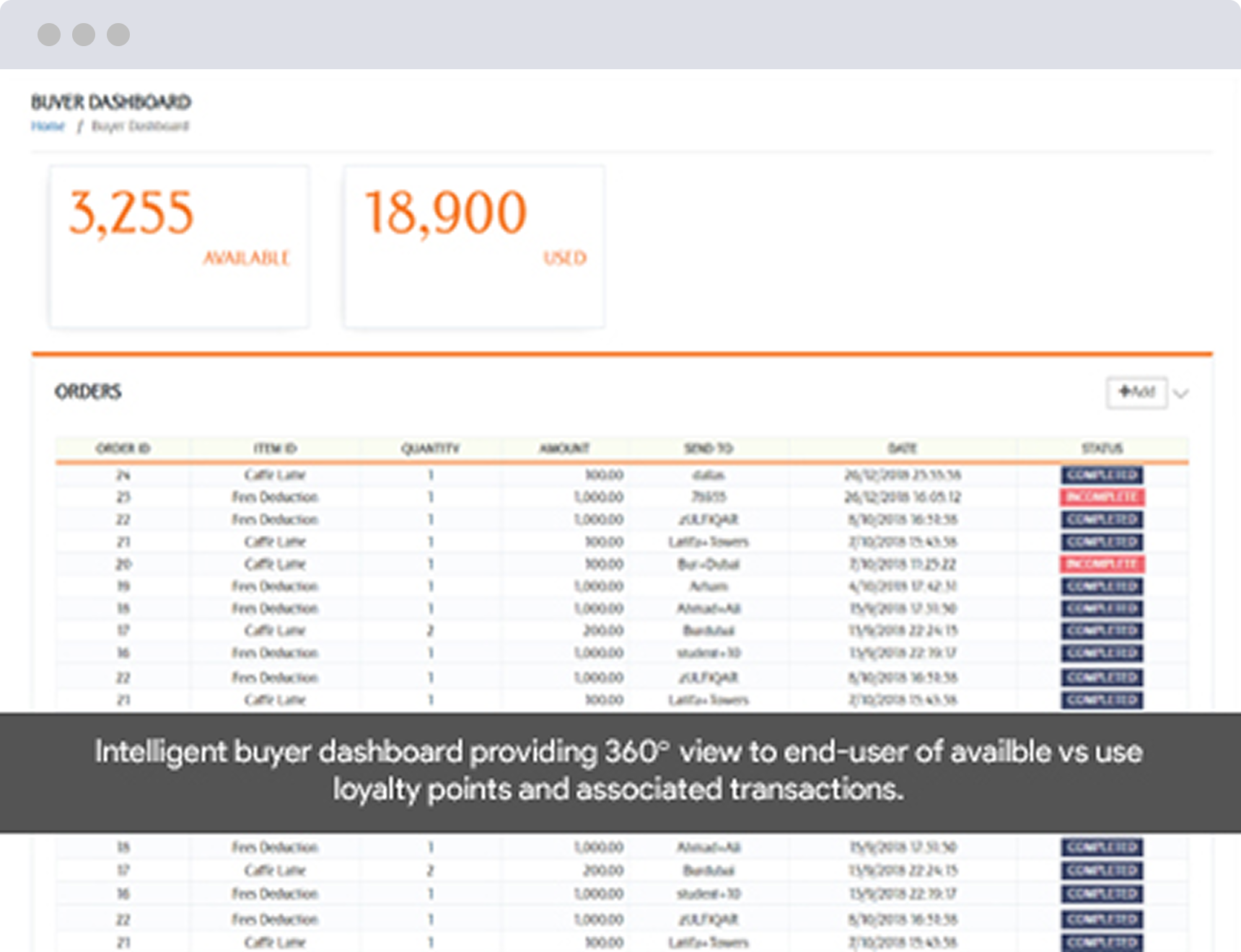Open the 3,255 Available points card
The height and width of the screenshot is (952, 1241).
coord(179,246)
